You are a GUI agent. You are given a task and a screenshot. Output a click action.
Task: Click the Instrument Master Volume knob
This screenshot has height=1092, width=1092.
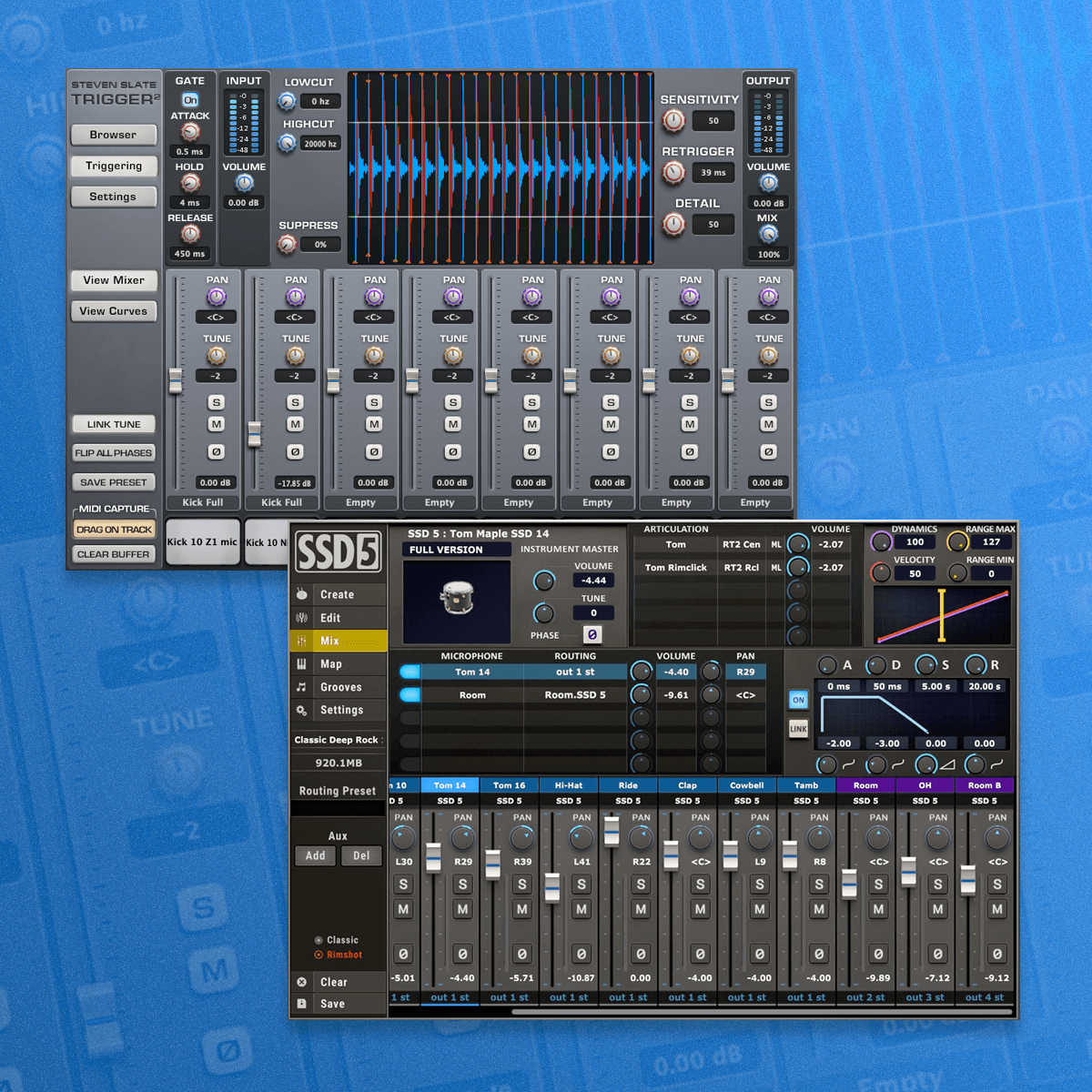pos(543,581)
